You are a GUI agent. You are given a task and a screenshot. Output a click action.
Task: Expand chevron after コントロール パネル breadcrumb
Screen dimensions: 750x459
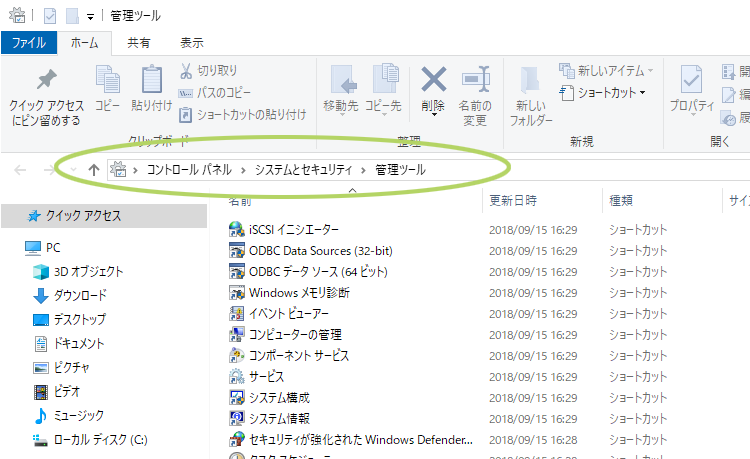pos(243,170)
